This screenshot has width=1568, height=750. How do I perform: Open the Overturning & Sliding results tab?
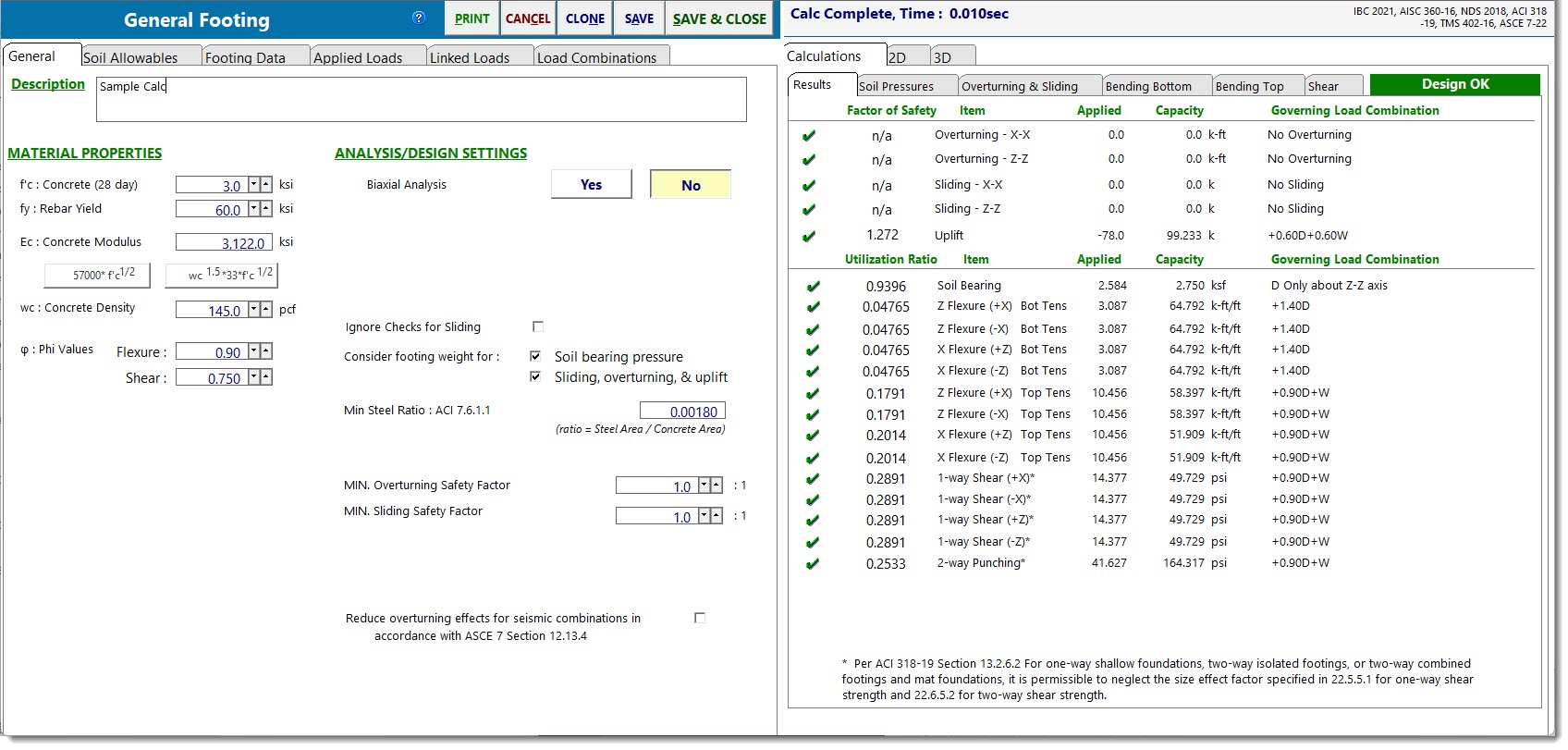(1030, 86)
